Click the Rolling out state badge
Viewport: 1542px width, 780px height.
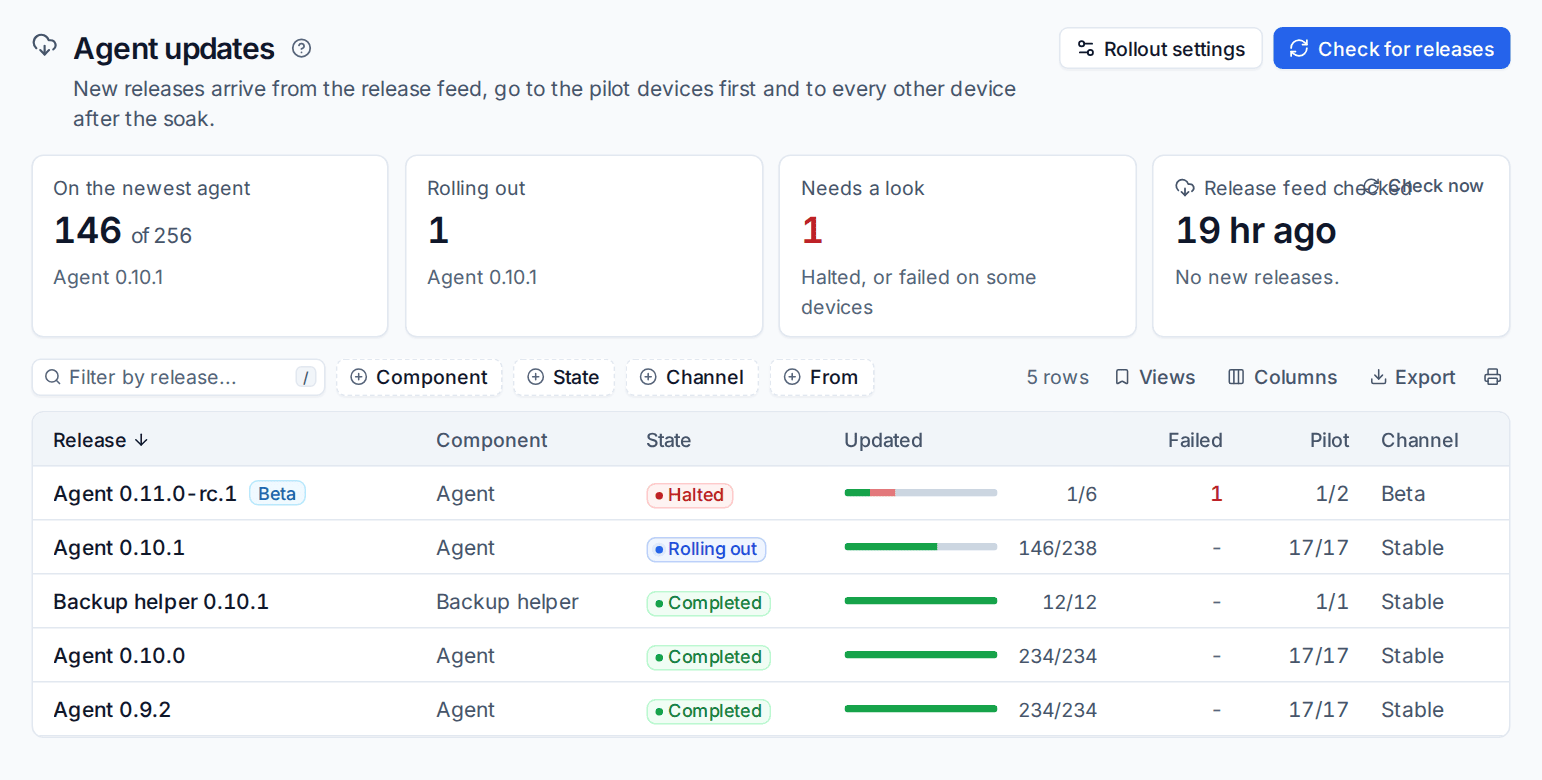[706, 549]
